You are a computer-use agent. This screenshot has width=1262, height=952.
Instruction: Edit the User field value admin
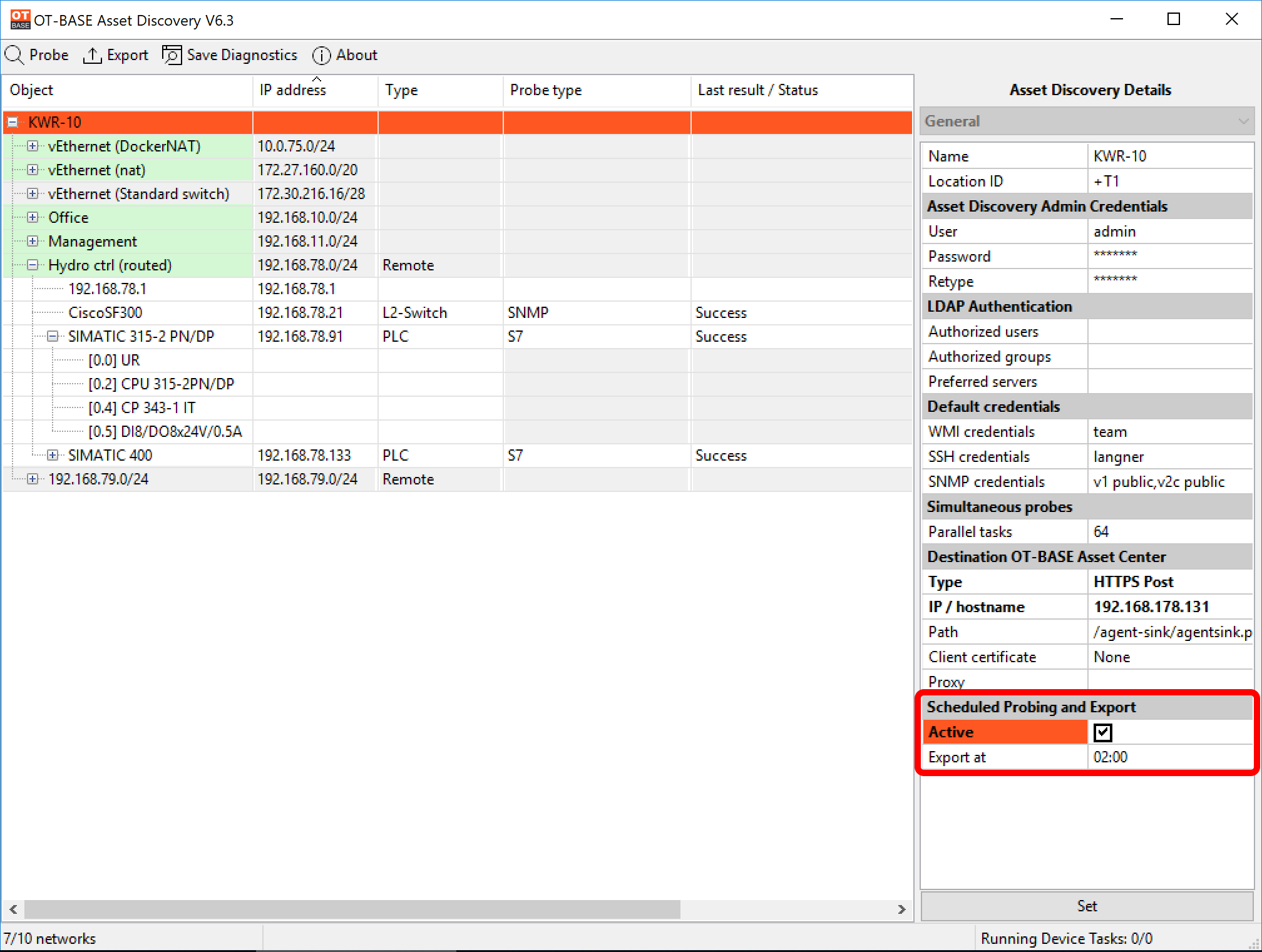point(1170,231)
